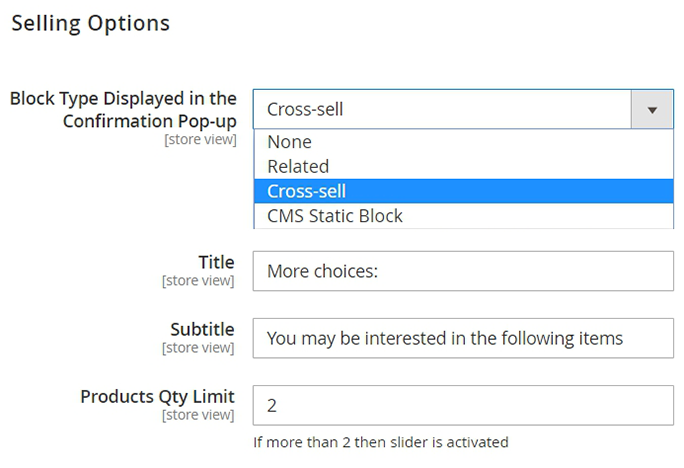Click the Title field label

216,262
